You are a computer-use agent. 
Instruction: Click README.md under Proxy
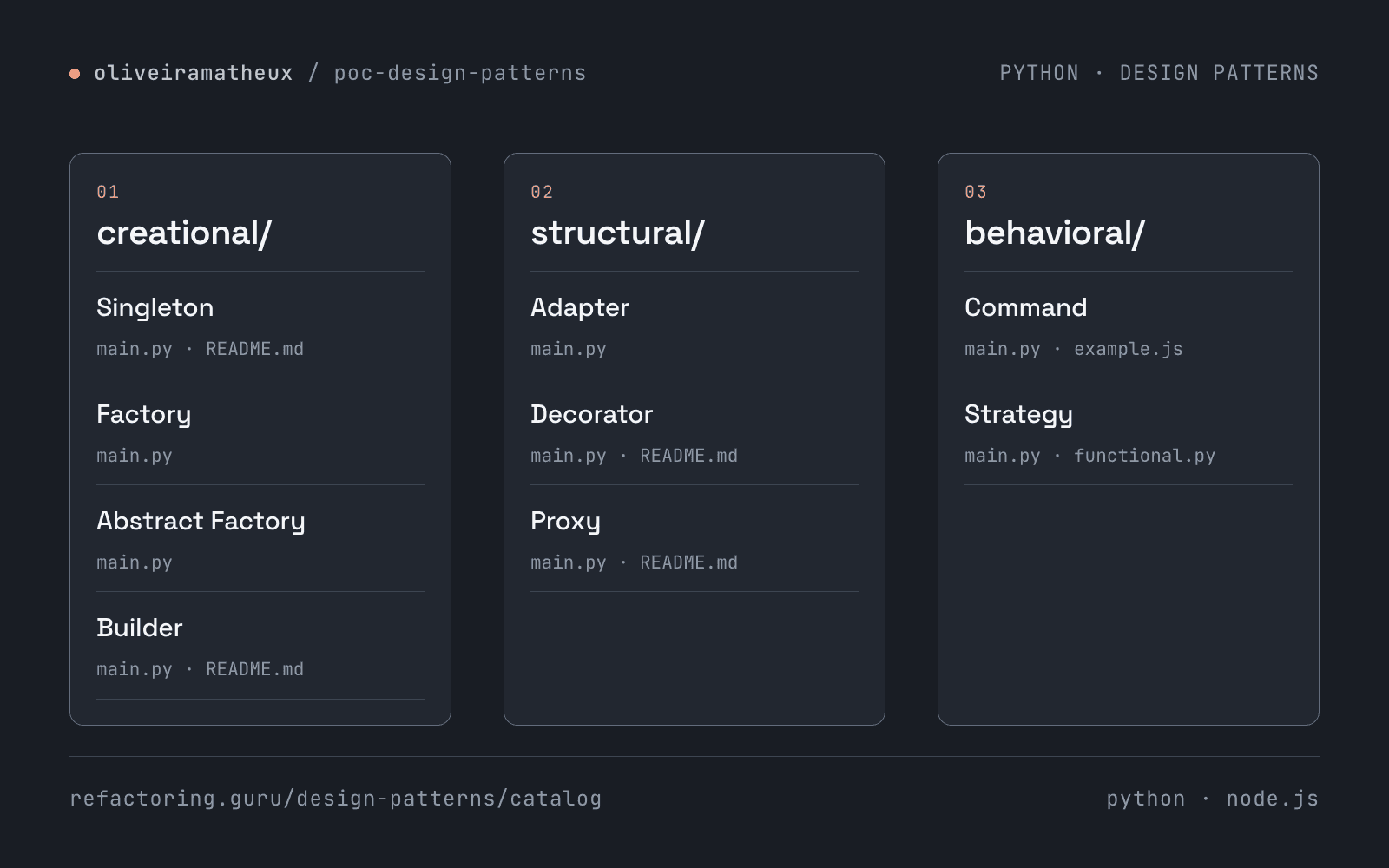pyautogui.click(x=688, y=562)
